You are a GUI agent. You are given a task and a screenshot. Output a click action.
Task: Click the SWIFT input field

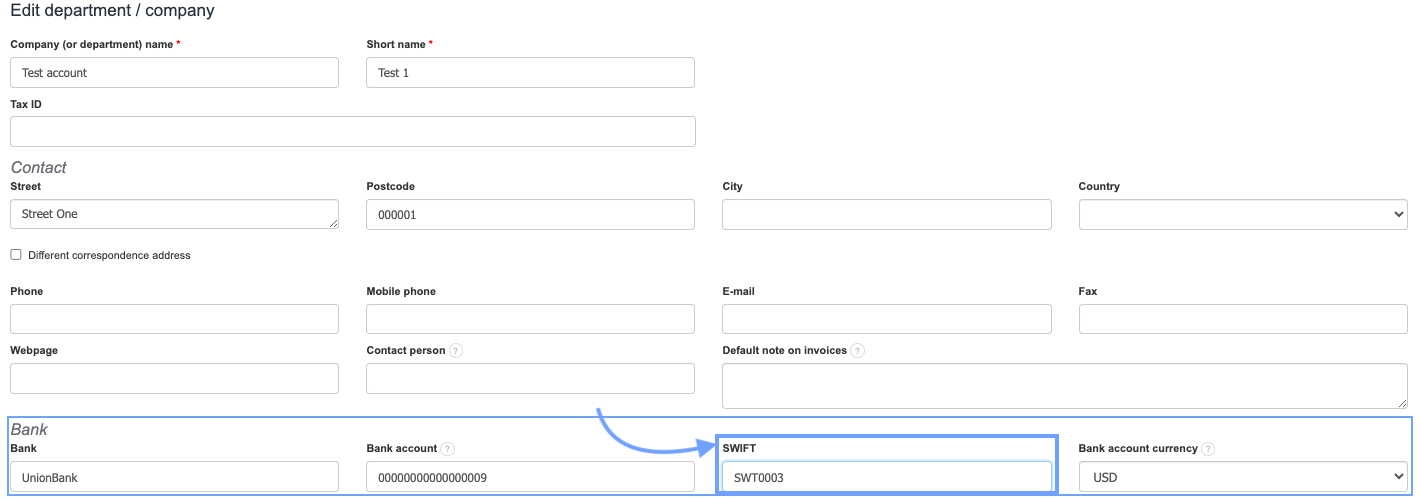[x=886, y=477]
